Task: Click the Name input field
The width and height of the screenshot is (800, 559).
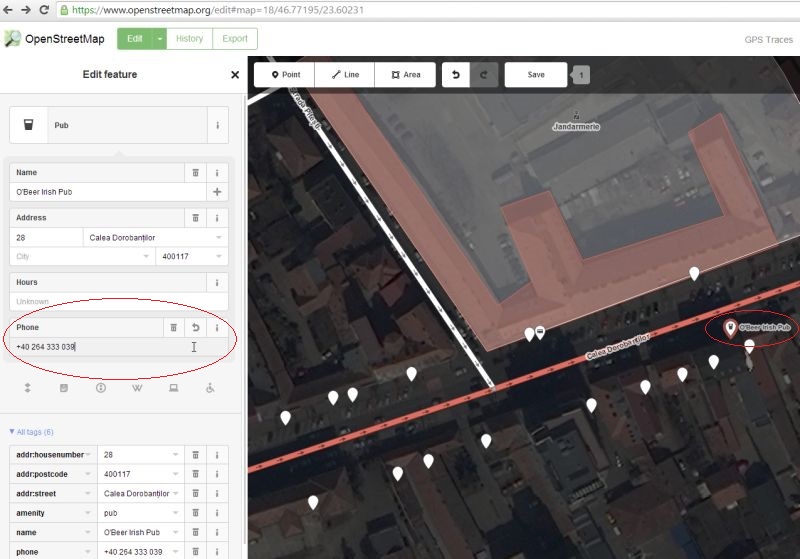Action: click(108, 192)
